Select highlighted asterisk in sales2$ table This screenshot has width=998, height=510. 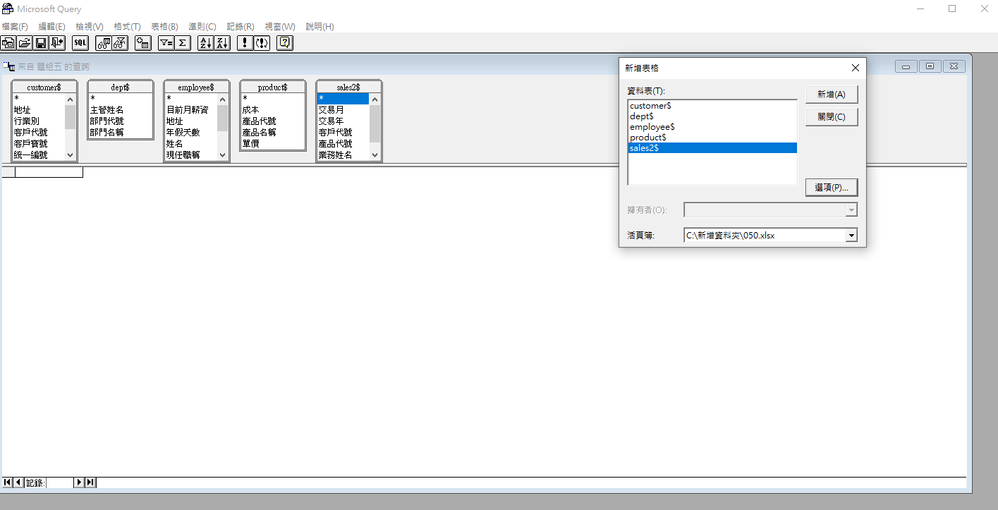pos(342,98)
